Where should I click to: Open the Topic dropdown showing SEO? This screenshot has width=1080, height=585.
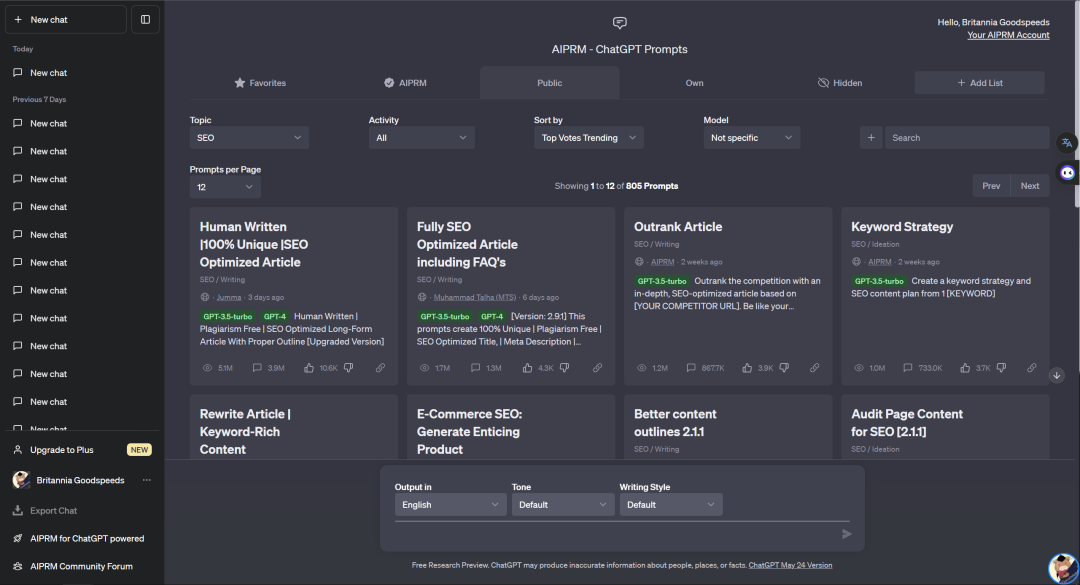[249, 138]
